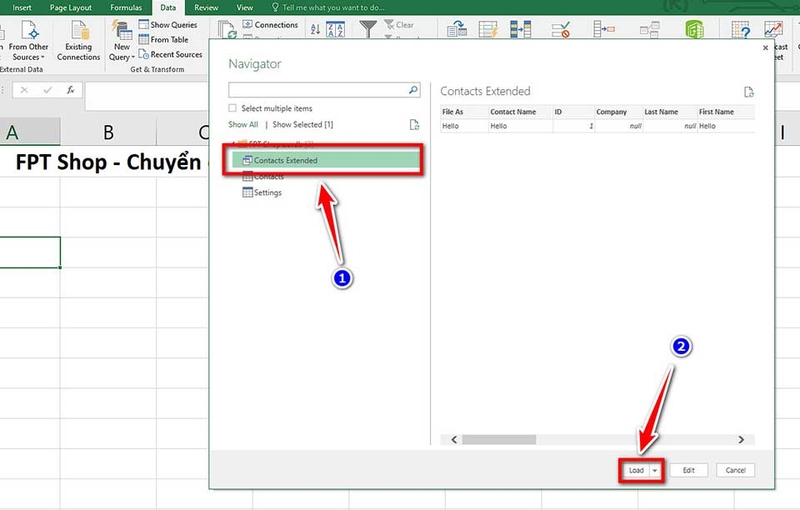Open the Sort dialog icon
Image resolution: width=800 pixels, height=510 pixels.
(x=335, y=29)
